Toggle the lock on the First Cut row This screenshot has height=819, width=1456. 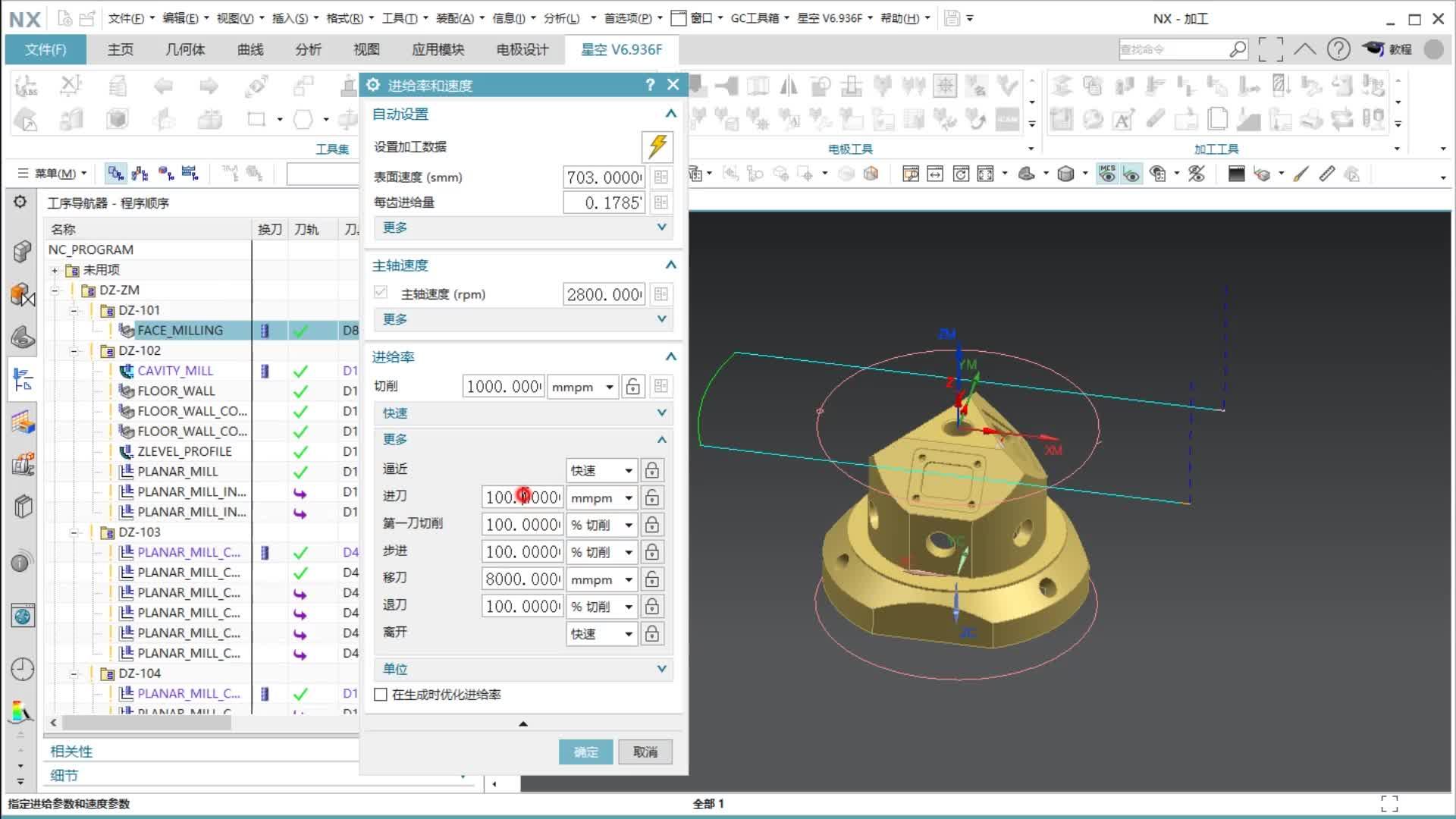(651, 525)
